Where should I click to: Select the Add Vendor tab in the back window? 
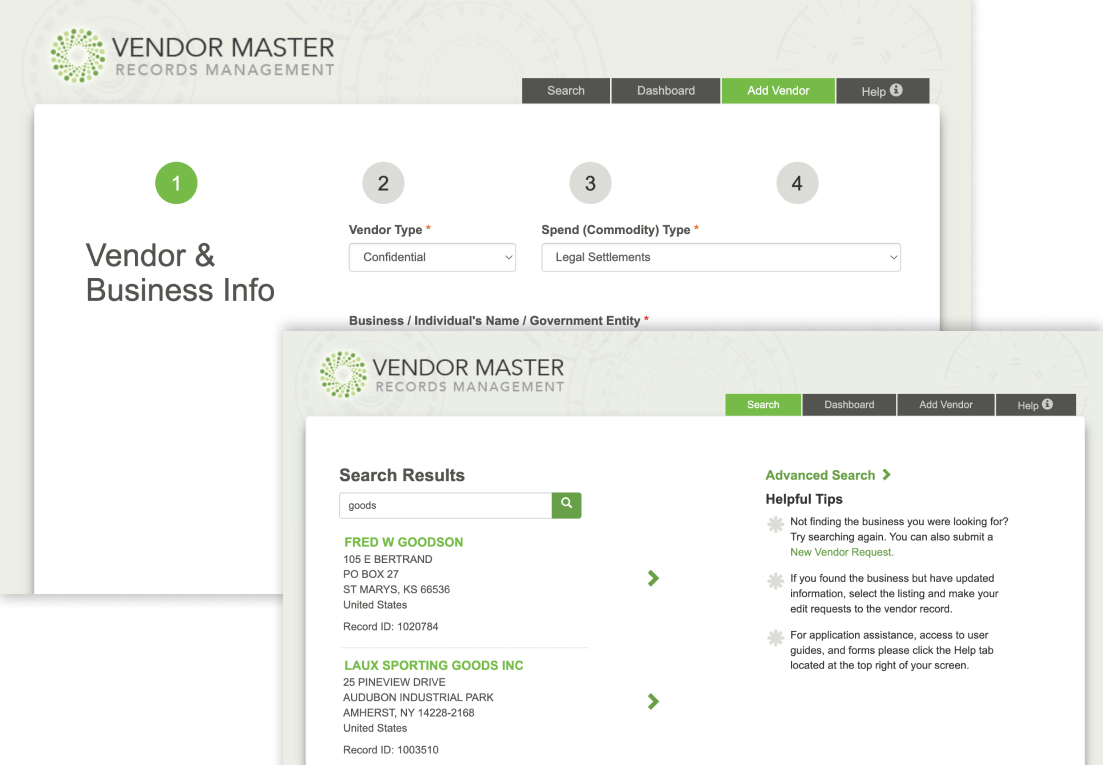(778, 91)
